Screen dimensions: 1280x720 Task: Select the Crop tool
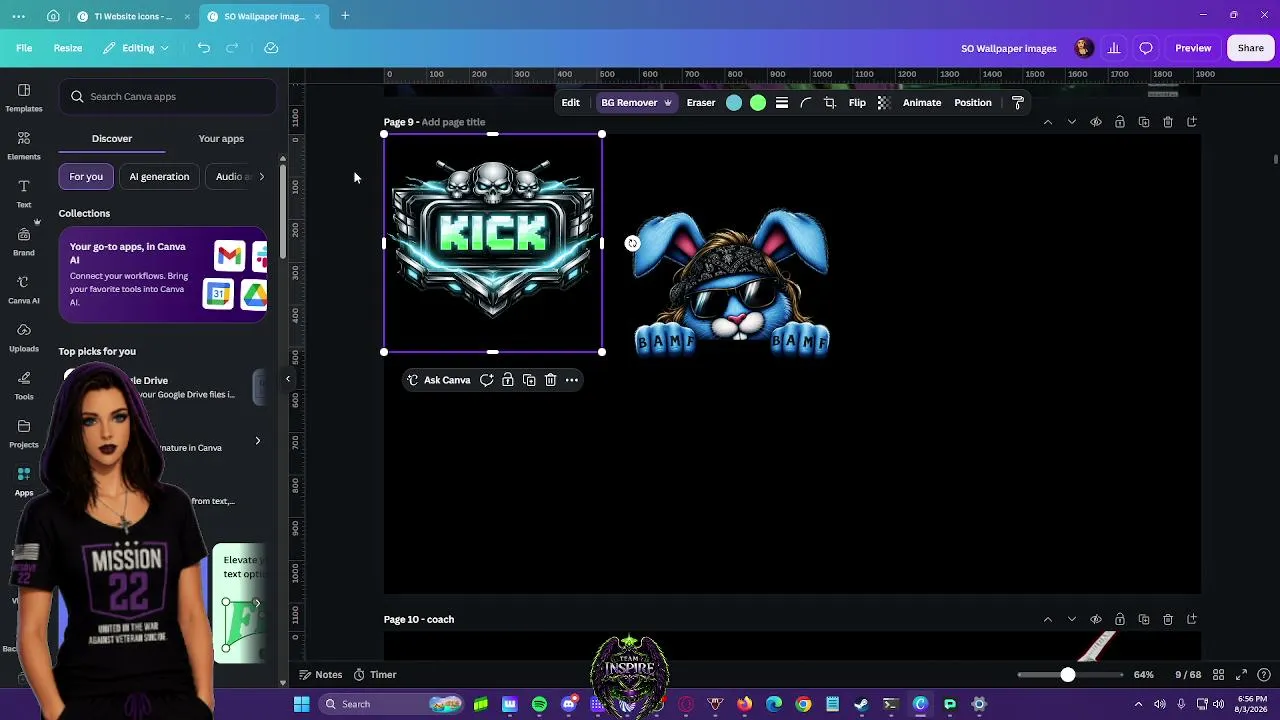point(830,103)
